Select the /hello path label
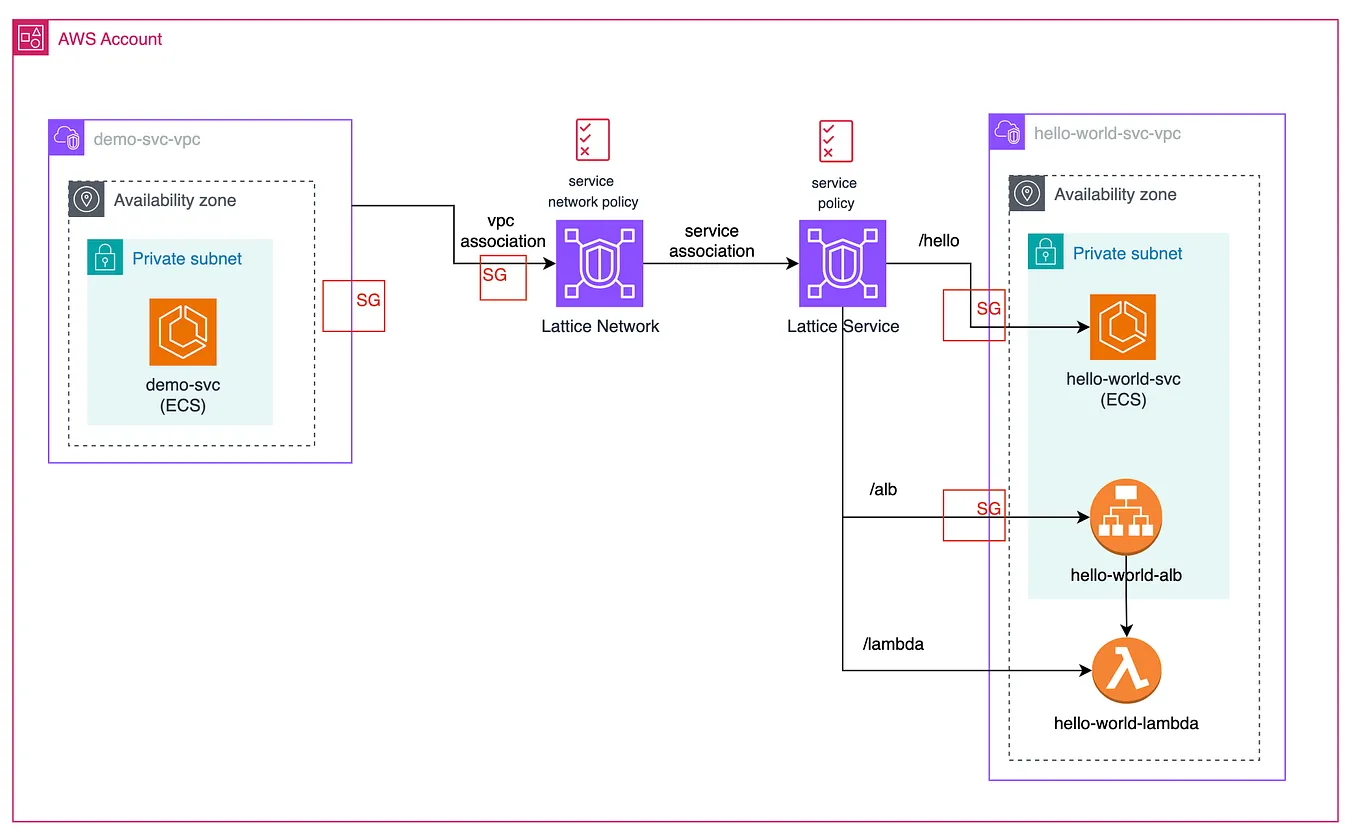Image resolution: width=1358 pixels, height=837 pixels. tap(938, 240)
